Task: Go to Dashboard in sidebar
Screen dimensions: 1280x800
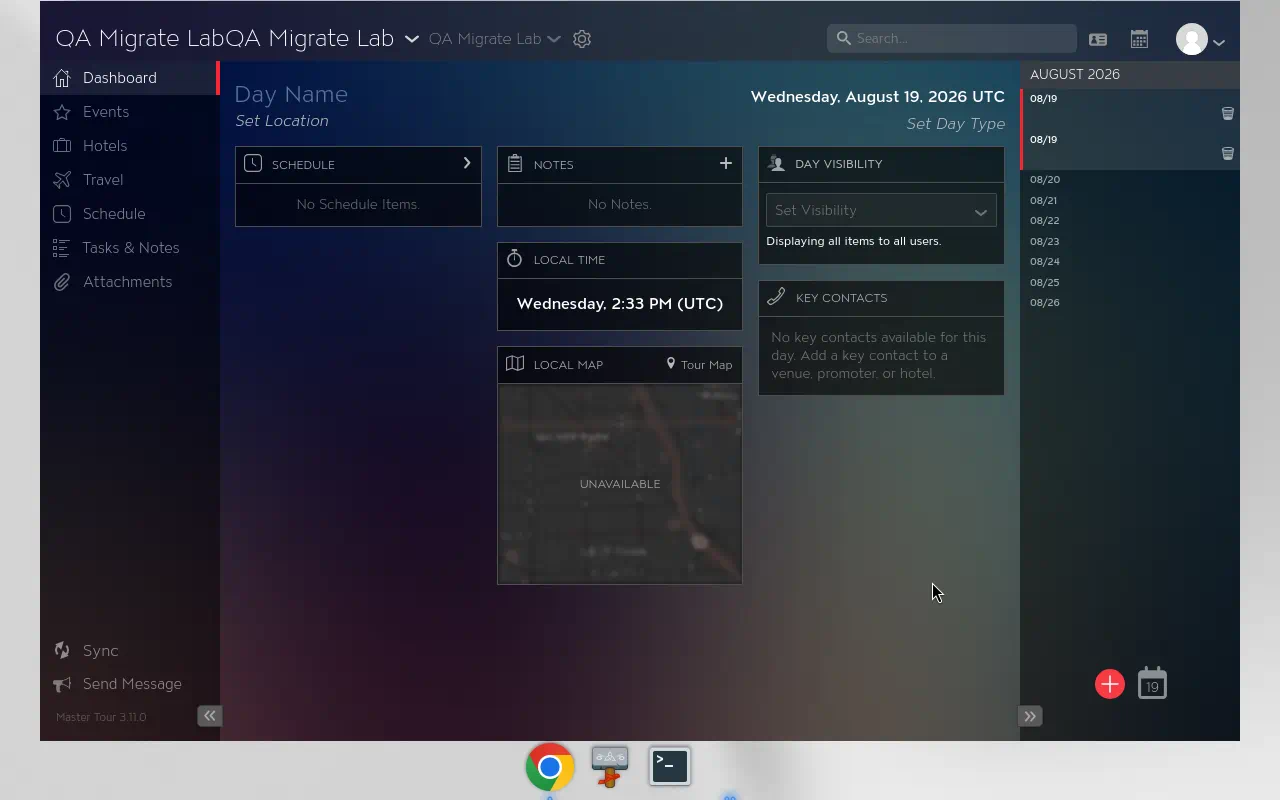Action: point(128,78)
